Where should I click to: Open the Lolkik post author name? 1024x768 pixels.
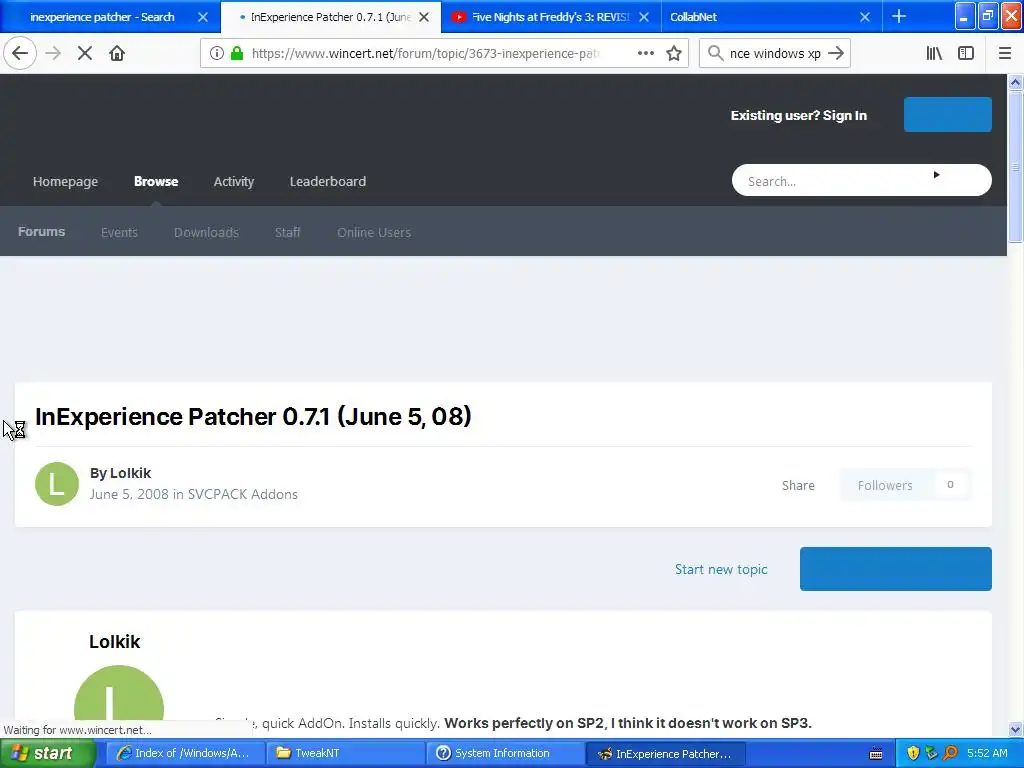114,642
